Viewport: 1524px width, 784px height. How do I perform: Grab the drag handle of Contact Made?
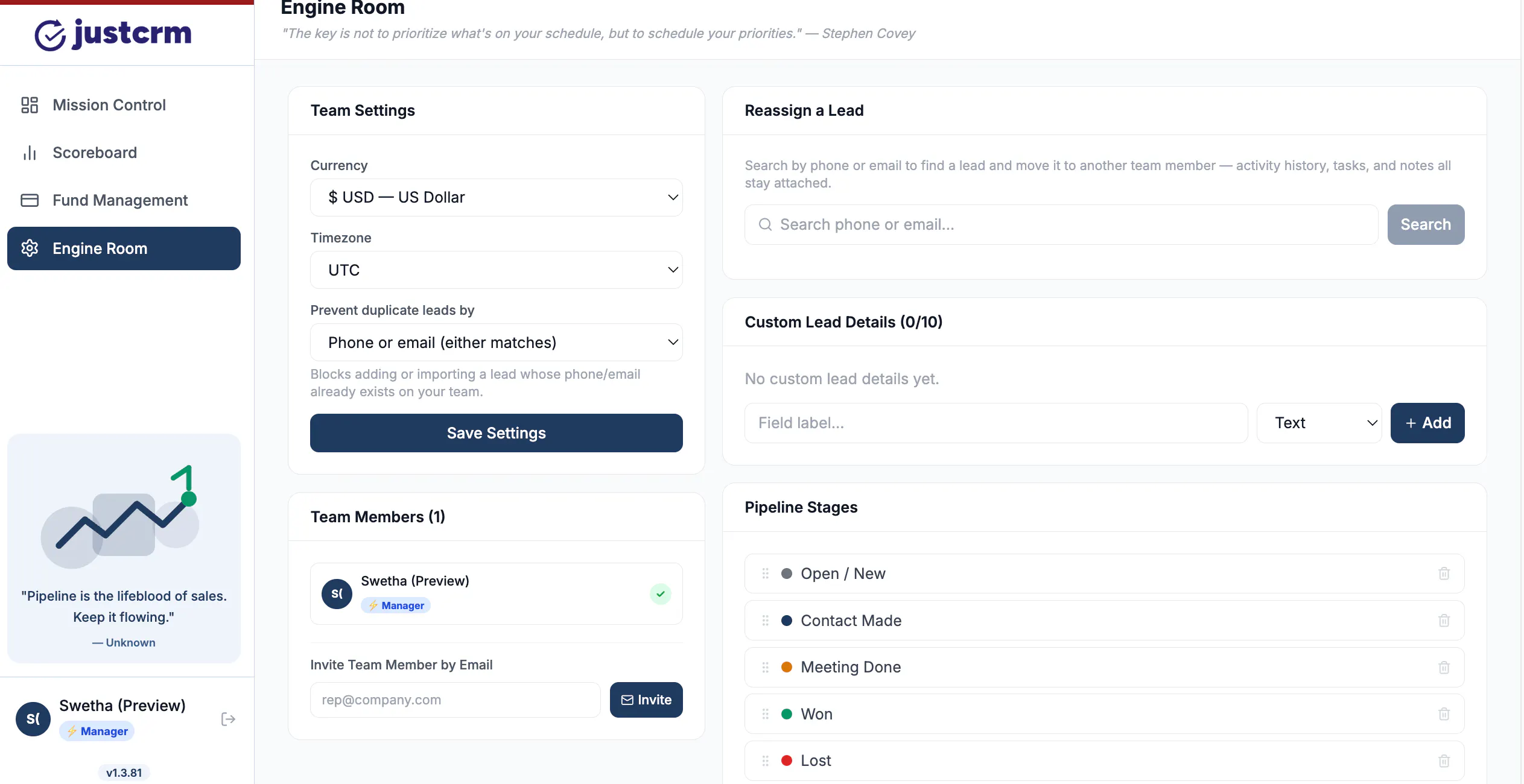[x=766, y=621]
